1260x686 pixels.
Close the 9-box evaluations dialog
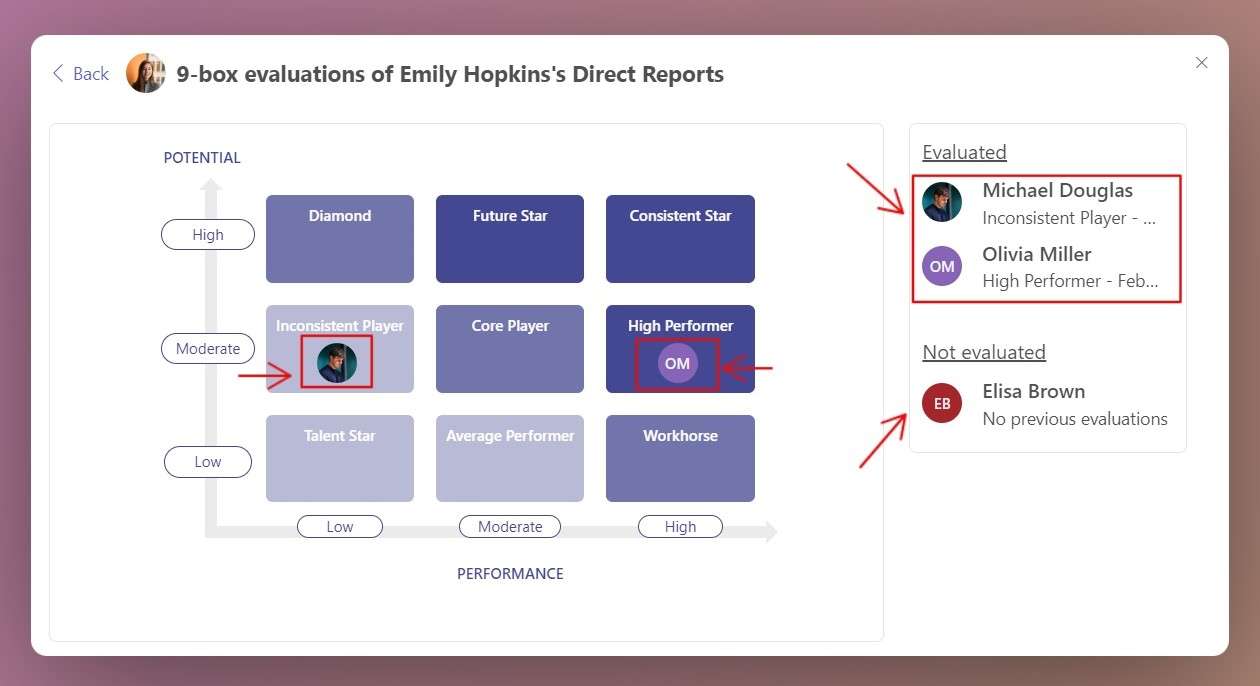(x=1201, y=63)
